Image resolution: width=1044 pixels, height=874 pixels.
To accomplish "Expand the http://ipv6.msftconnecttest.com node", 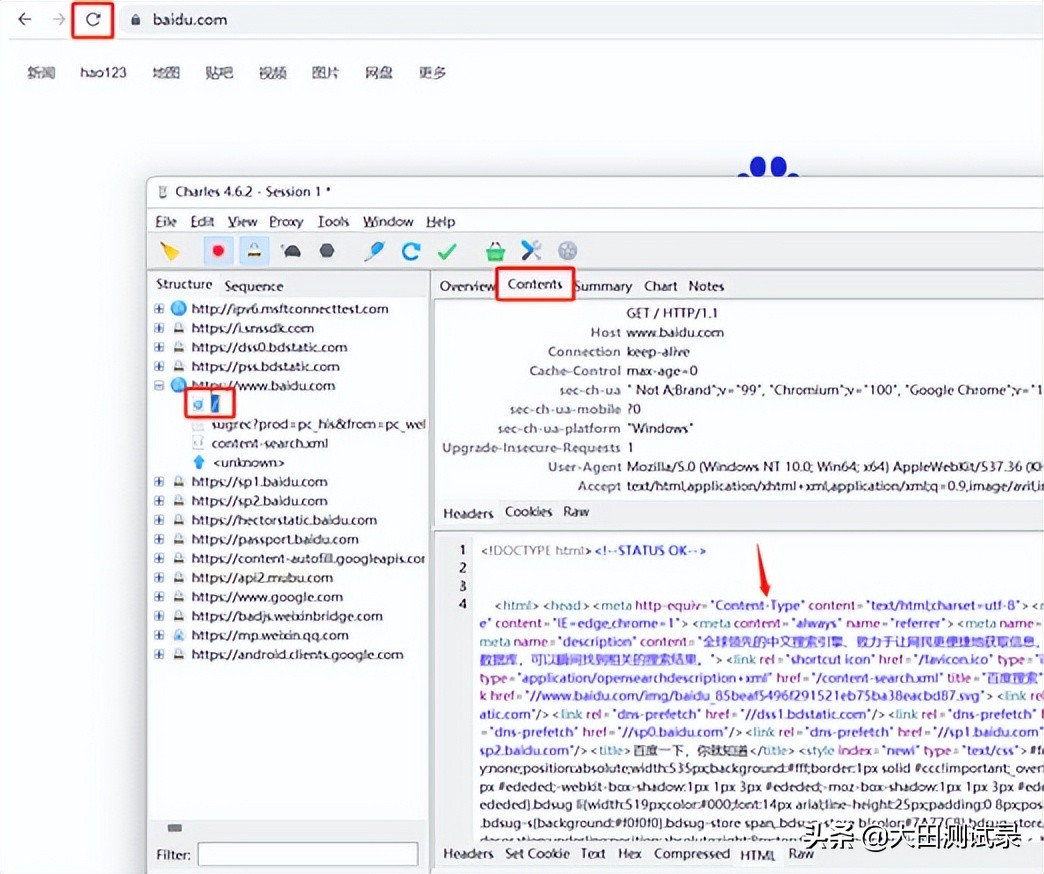I will [159, 308].
